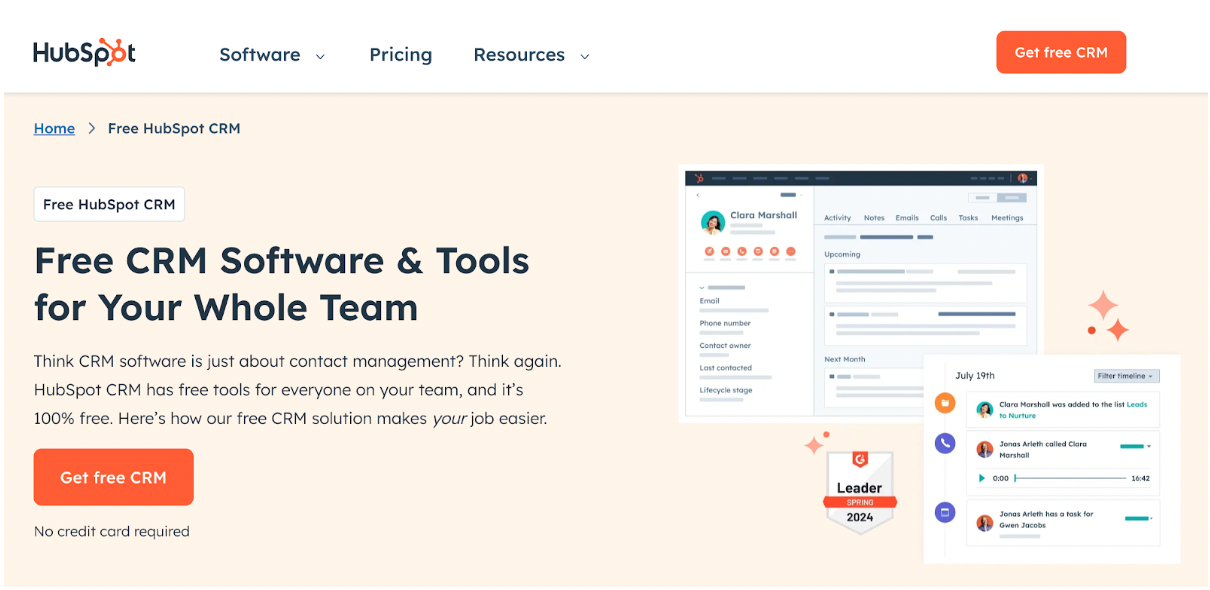Open the Filter timeline dropdown
Screen dimensions: 1210x590
coord(1126,376)
